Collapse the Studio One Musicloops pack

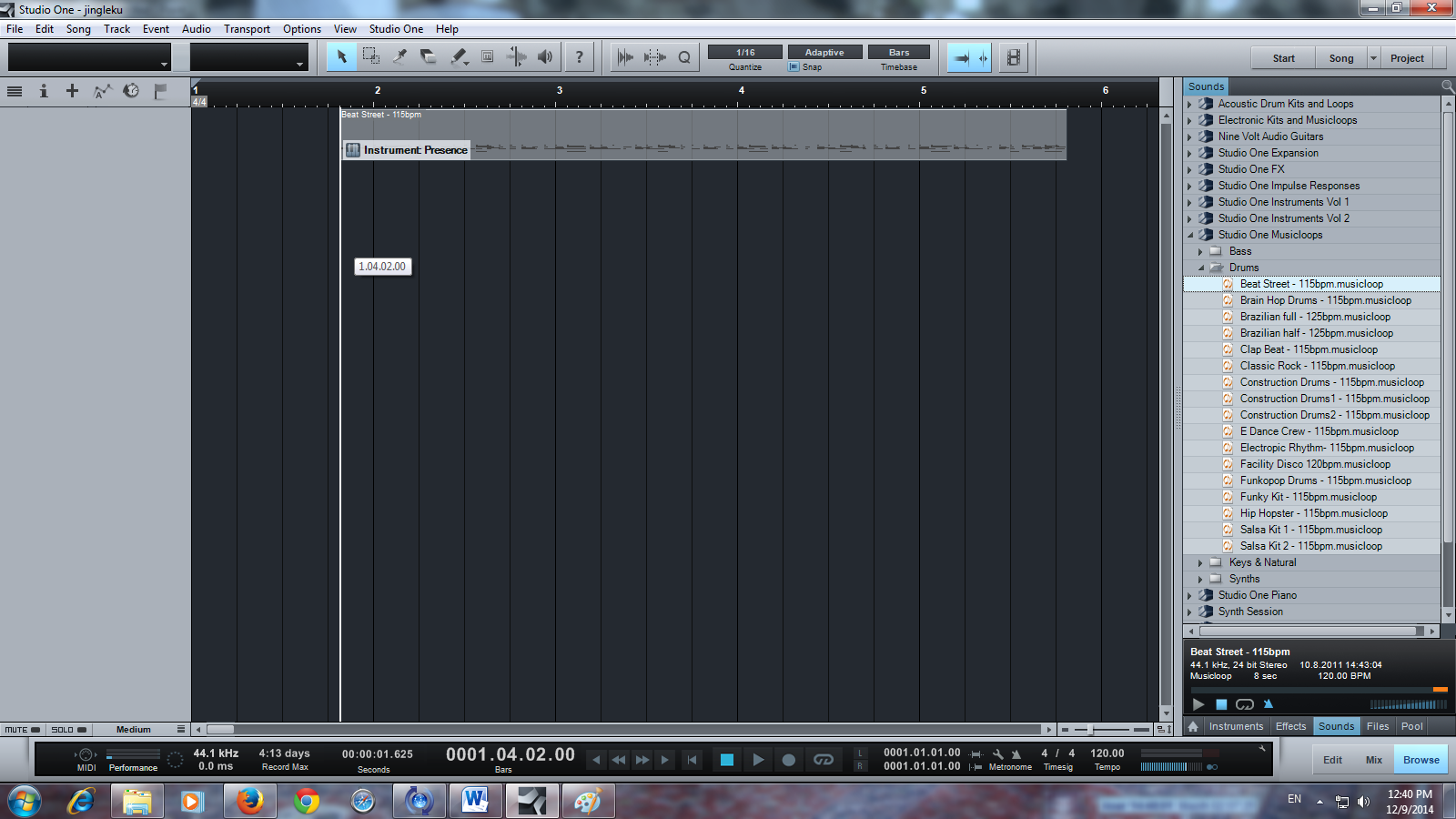pos(1189,236)
